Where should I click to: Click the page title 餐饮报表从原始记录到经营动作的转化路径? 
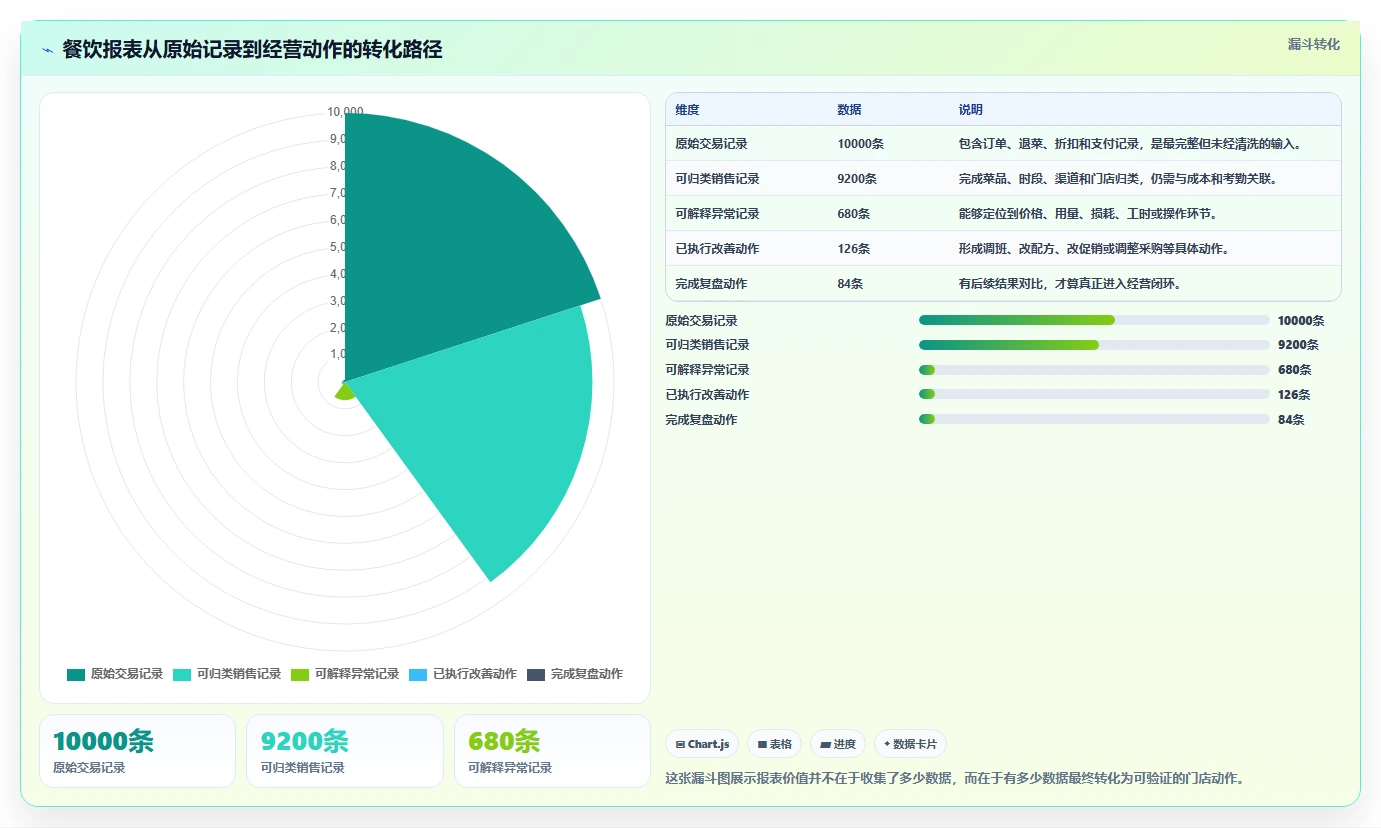coord(252,50)
